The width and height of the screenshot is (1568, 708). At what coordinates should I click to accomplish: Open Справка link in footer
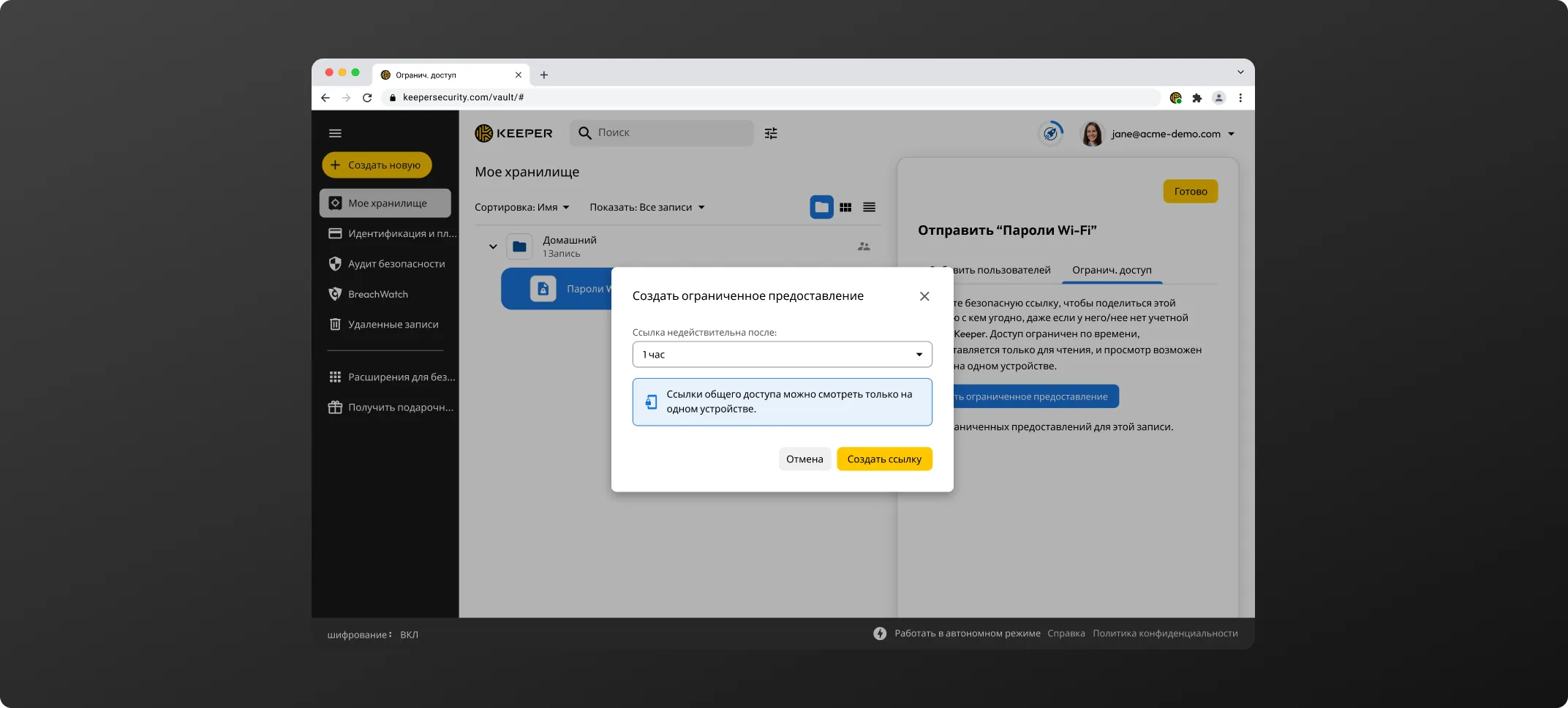click(1066, 633)
